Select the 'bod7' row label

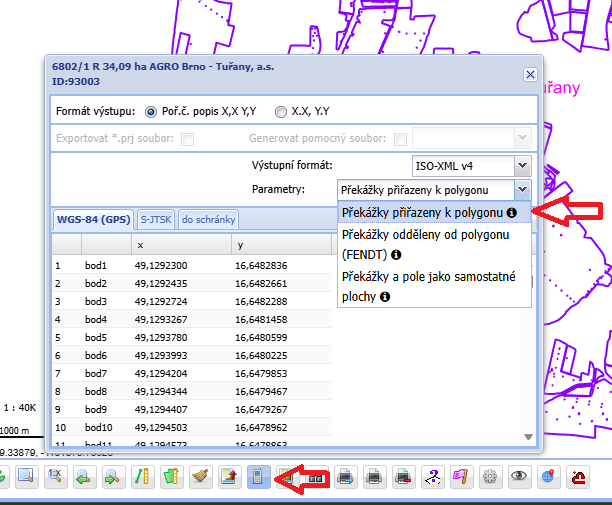tap(96, 373)
